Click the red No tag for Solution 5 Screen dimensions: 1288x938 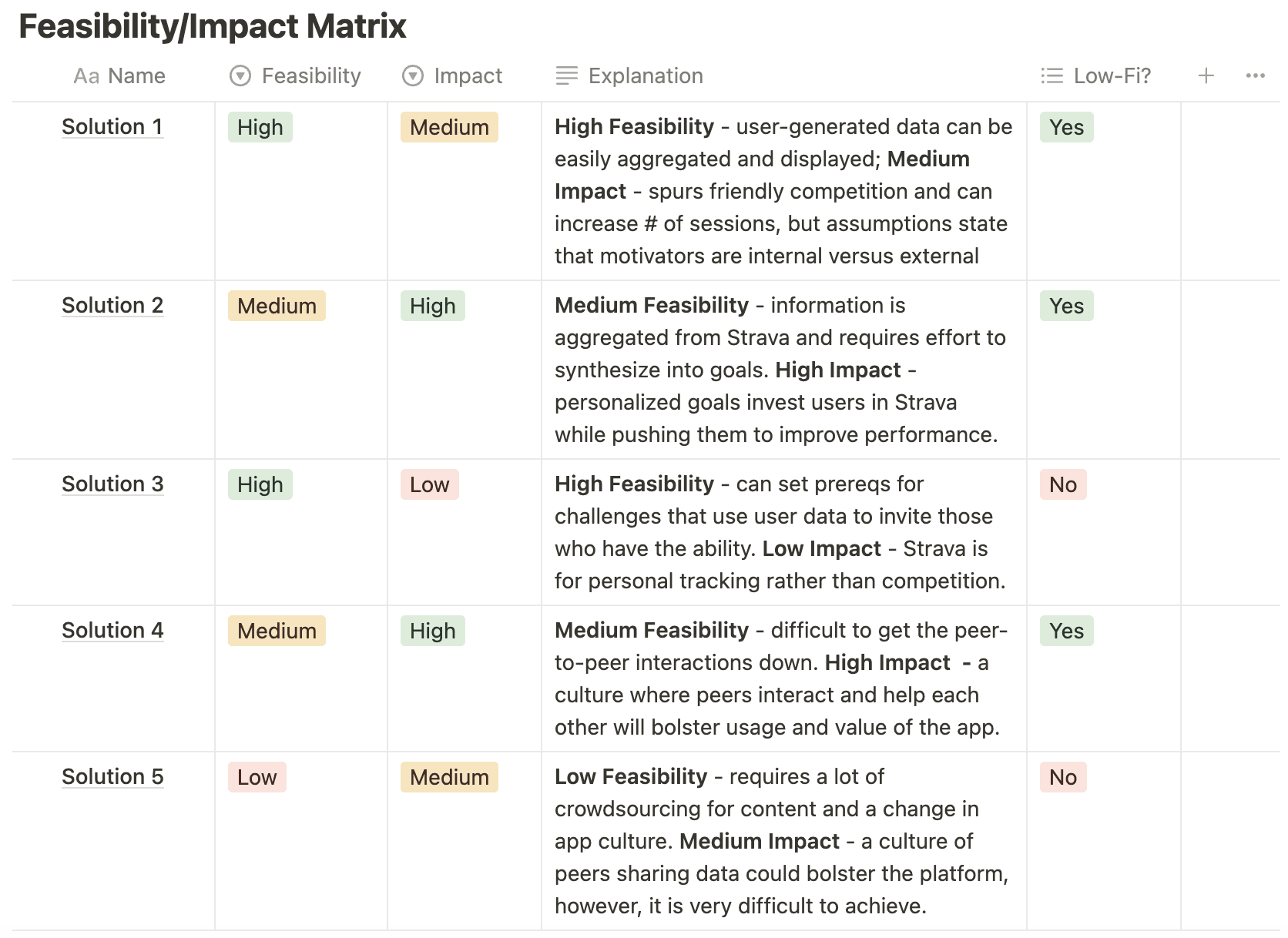(x=1062, y=777)
